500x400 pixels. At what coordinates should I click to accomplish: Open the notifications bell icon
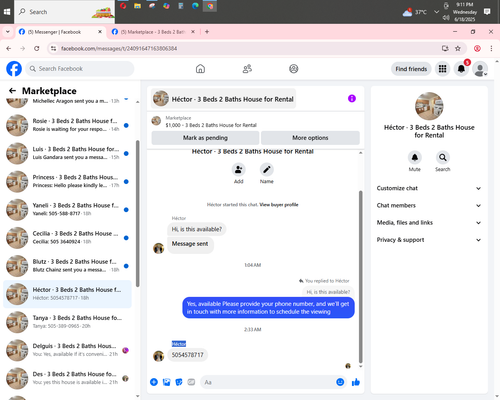pos(461,69)
